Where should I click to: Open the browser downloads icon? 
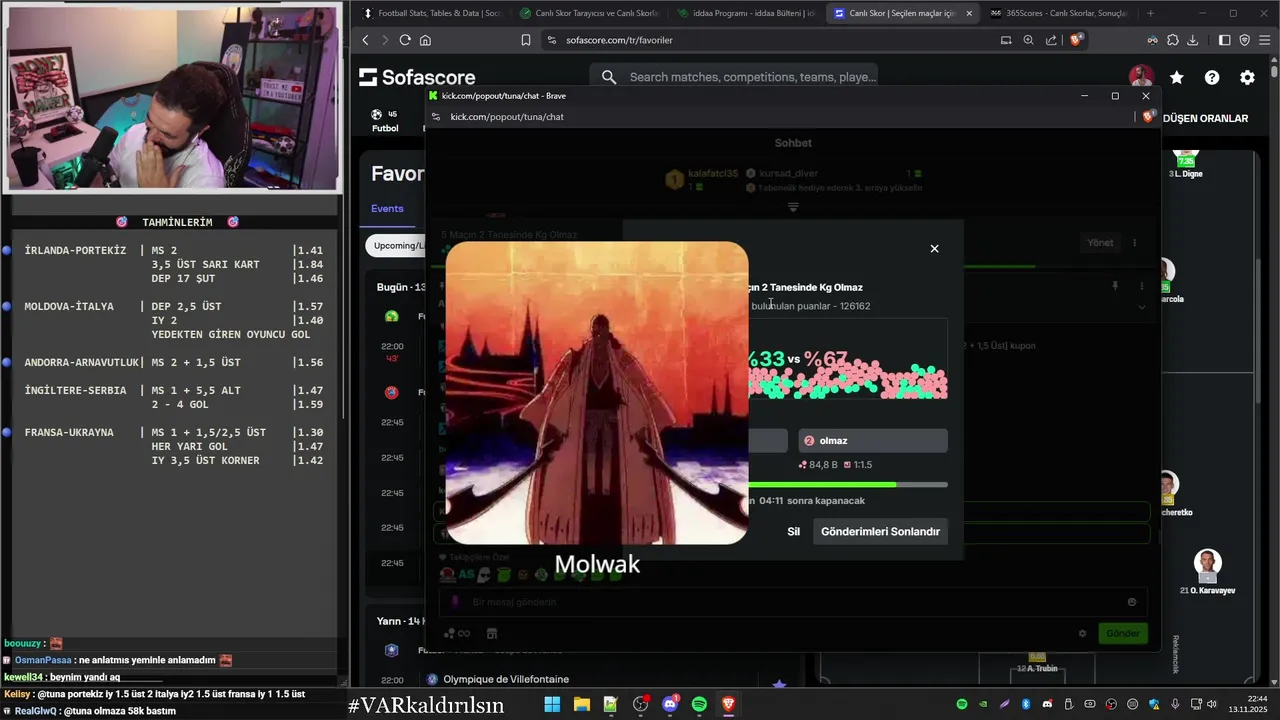tap(1194, 40)
